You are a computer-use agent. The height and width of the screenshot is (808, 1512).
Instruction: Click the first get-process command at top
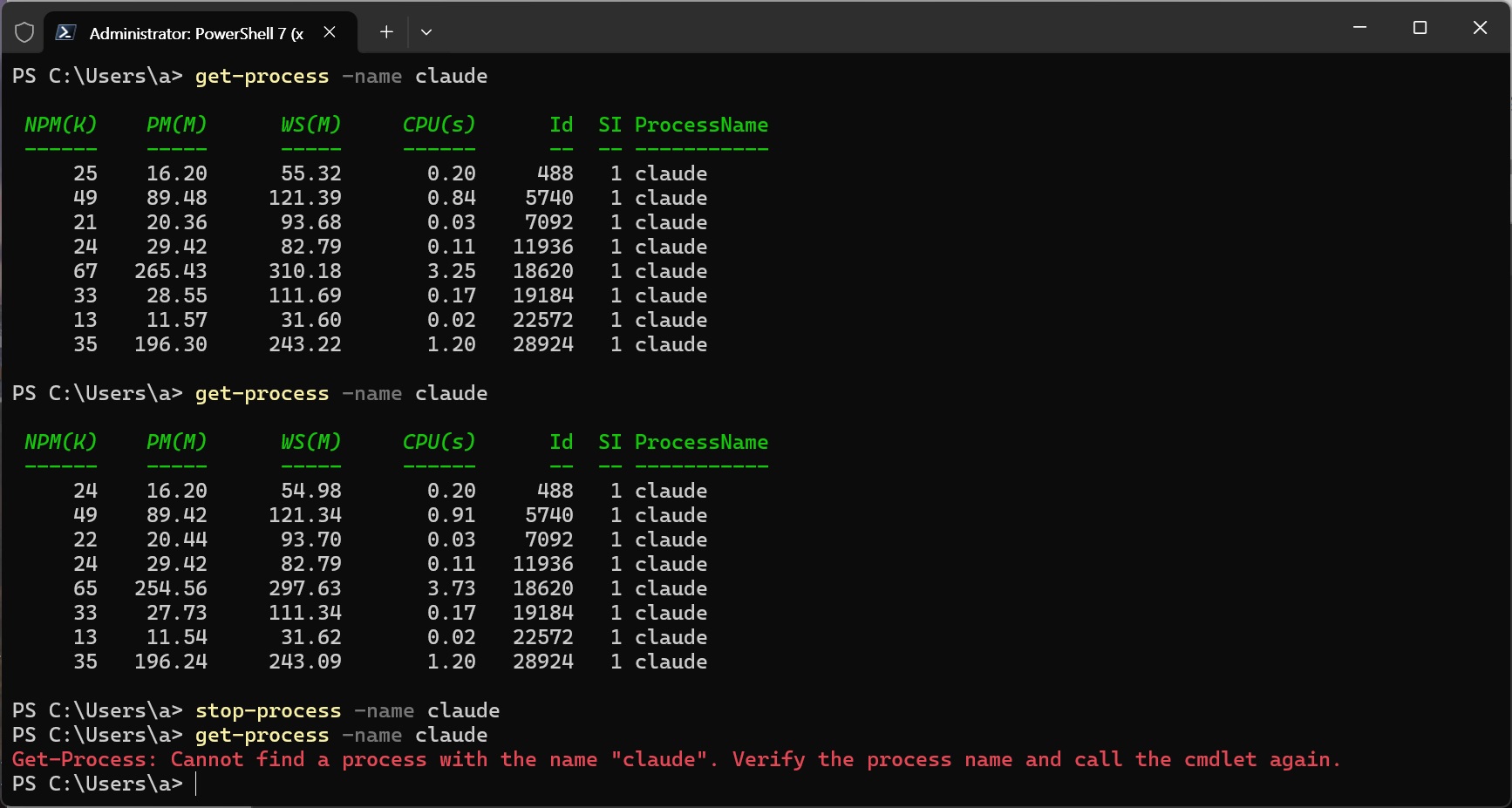(262, 76)
